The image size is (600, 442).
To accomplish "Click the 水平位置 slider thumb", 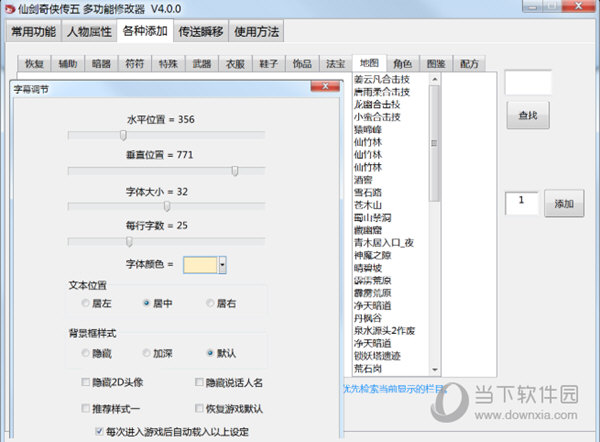I will tap(123, 135).
